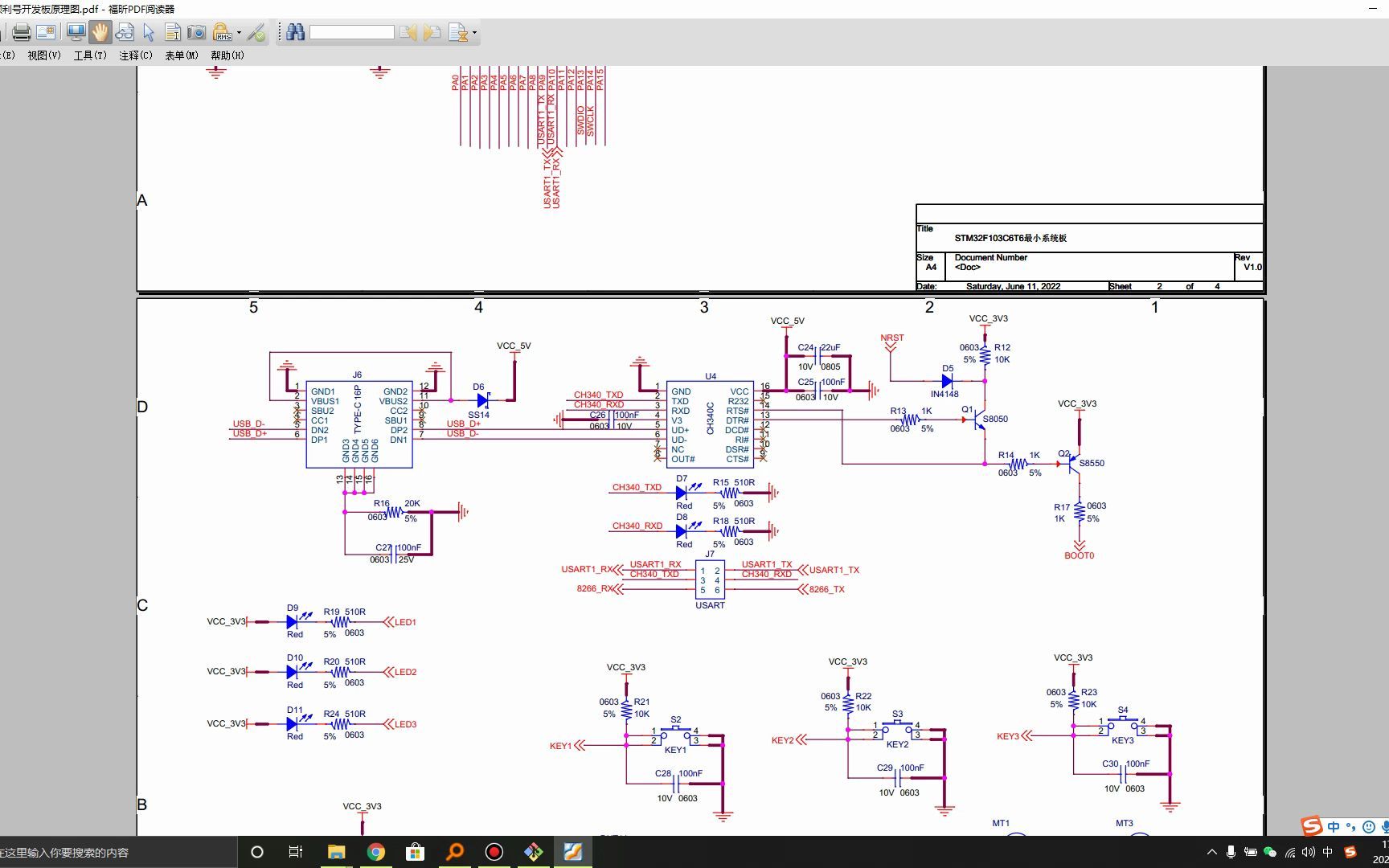
Task: Go to the previous search result
Action: pyautogui.click(x=408, y=32)
